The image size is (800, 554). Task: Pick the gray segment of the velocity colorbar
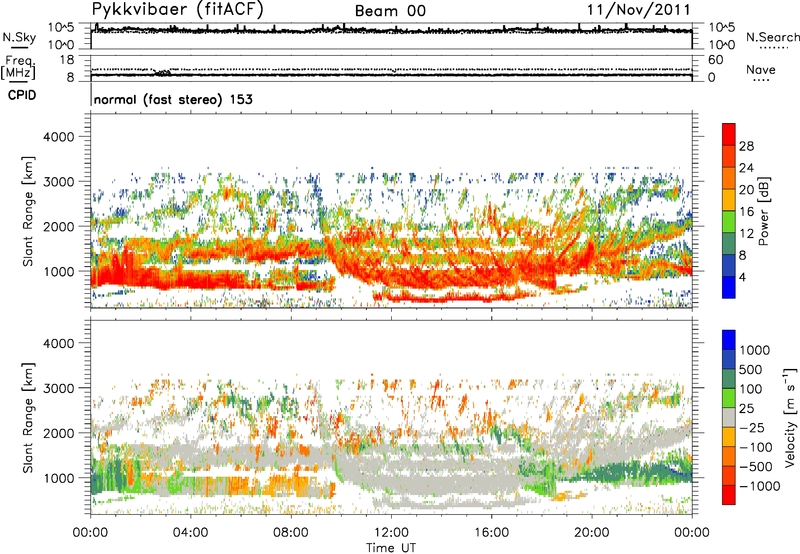[x=729, y=417]
